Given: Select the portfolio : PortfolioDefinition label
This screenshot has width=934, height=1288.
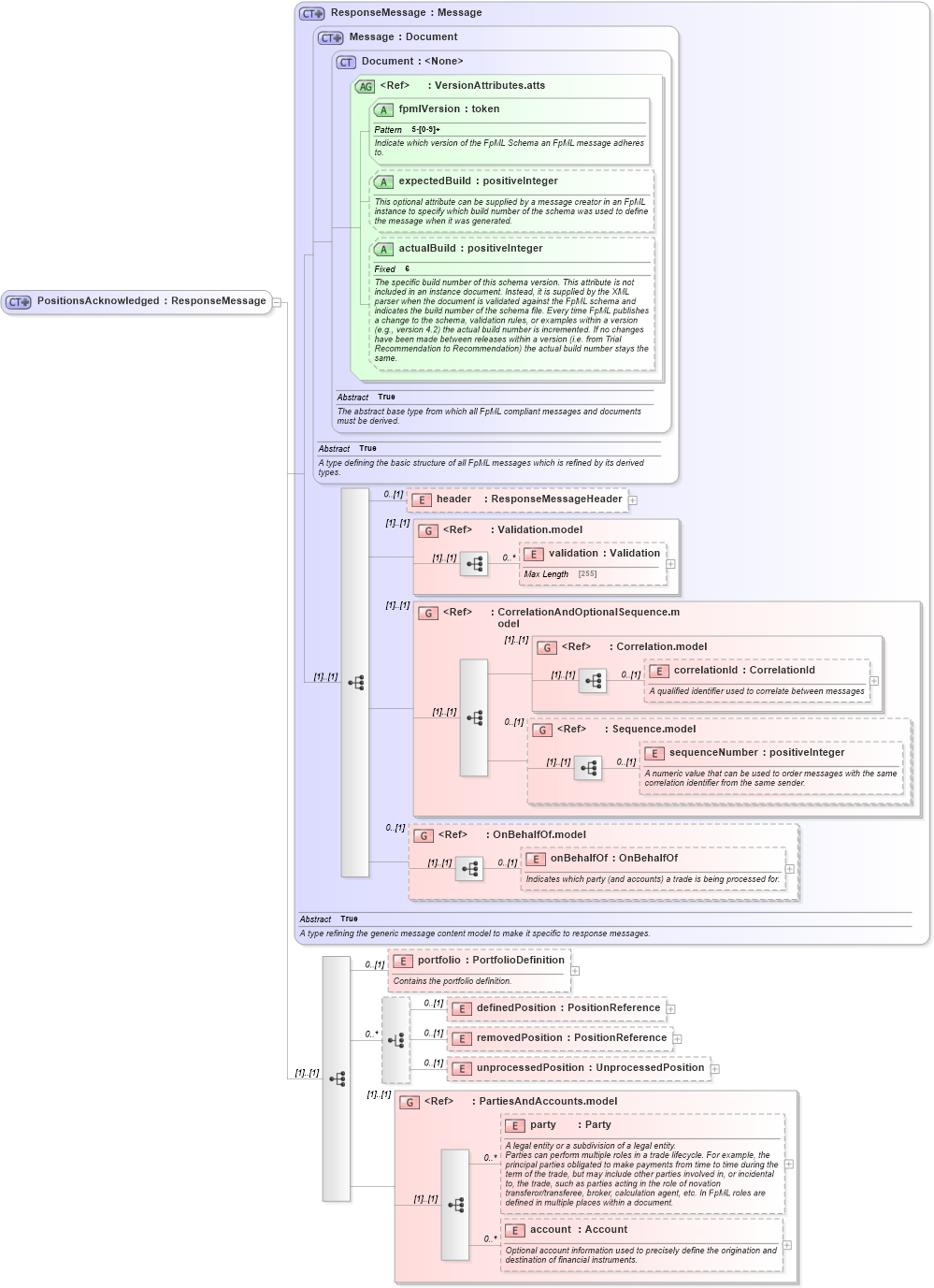Looking at the screenshot, I should pos(491,961).
